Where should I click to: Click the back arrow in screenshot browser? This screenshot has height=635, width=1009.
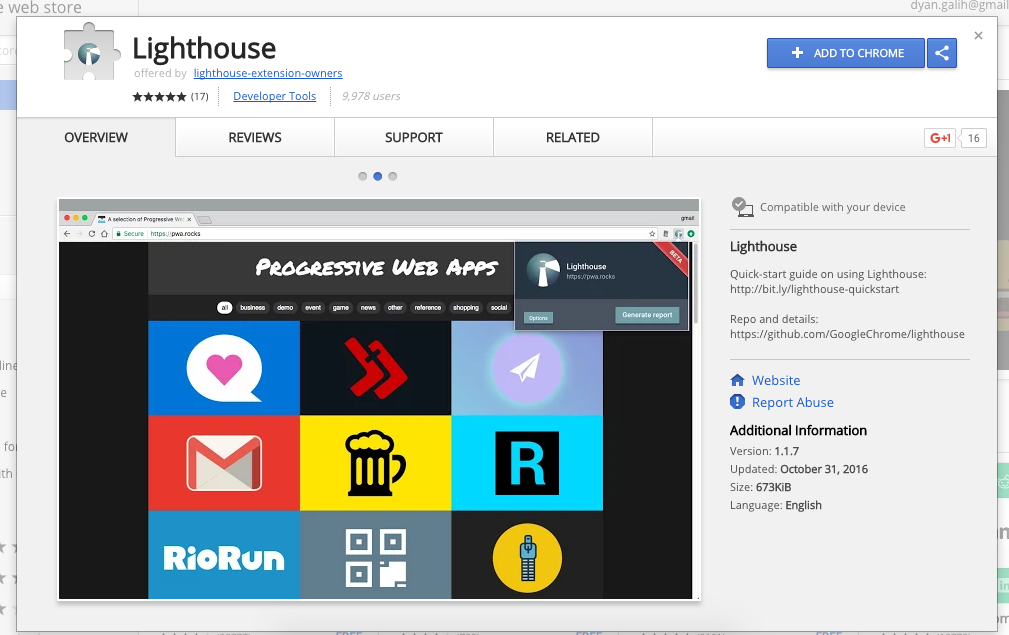67,234
